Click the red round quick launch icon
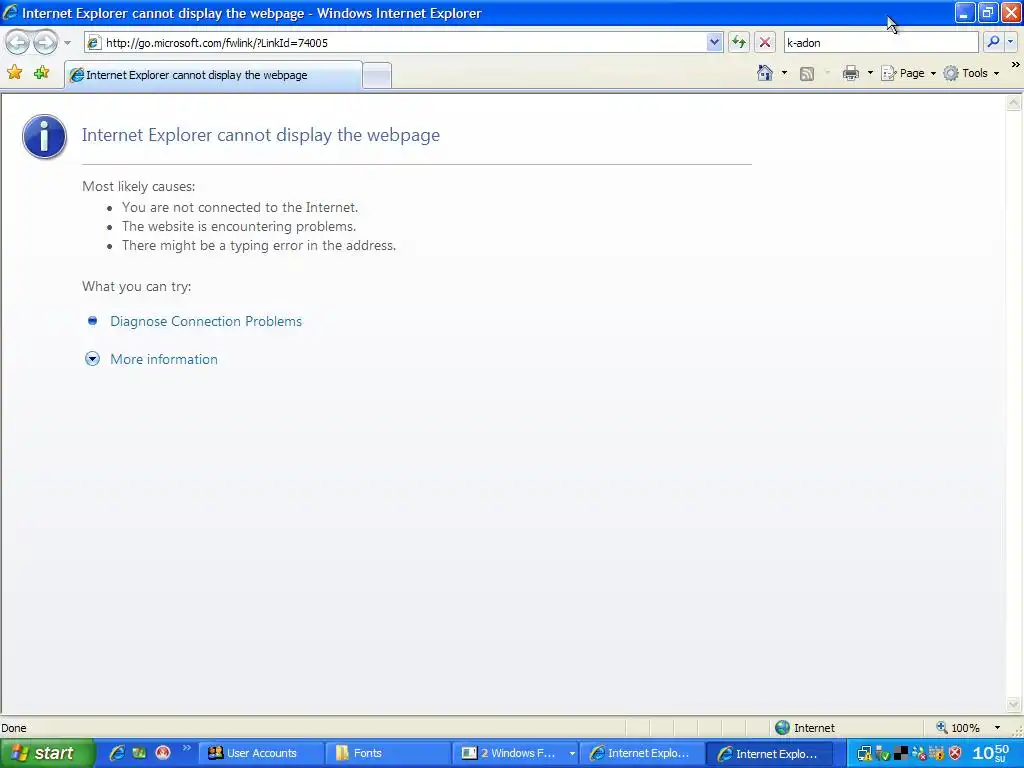This screenshot has height=768, width=1024. pyautogui.click(x=163, y=753)
